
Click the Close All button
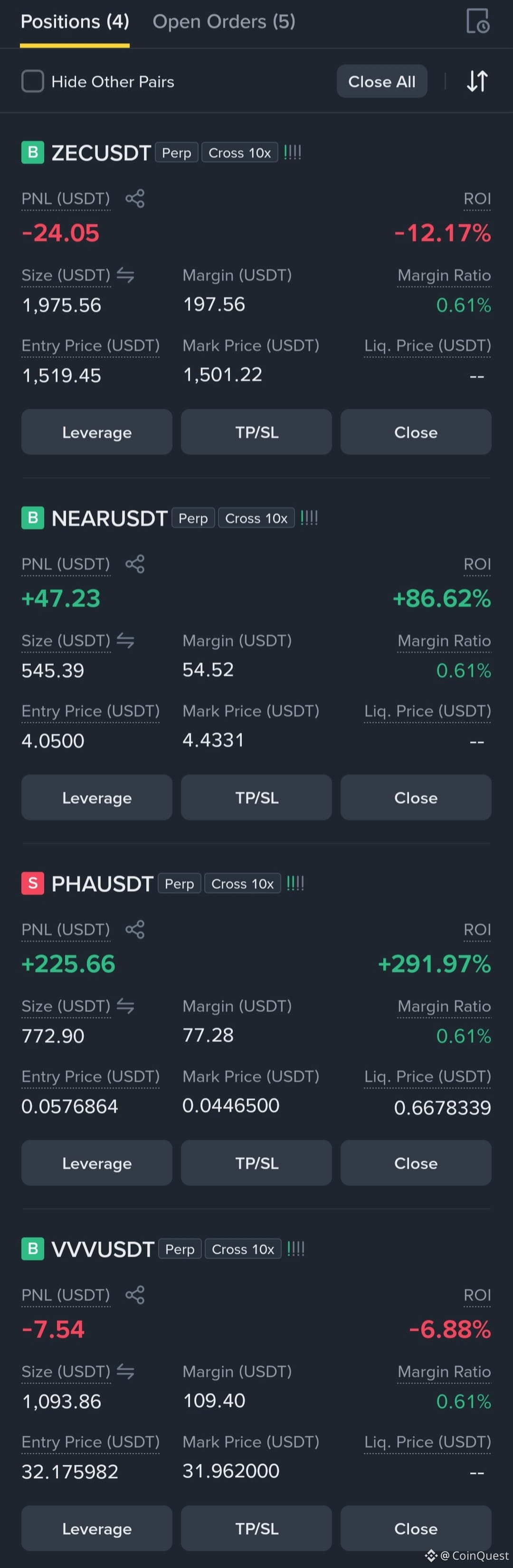(381, 82)
